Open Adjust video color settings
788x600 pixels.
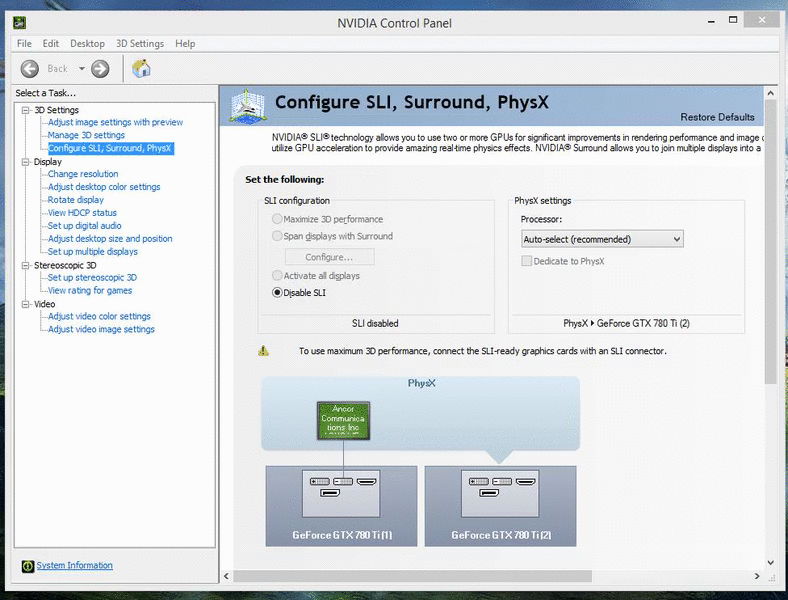point(99,316)
